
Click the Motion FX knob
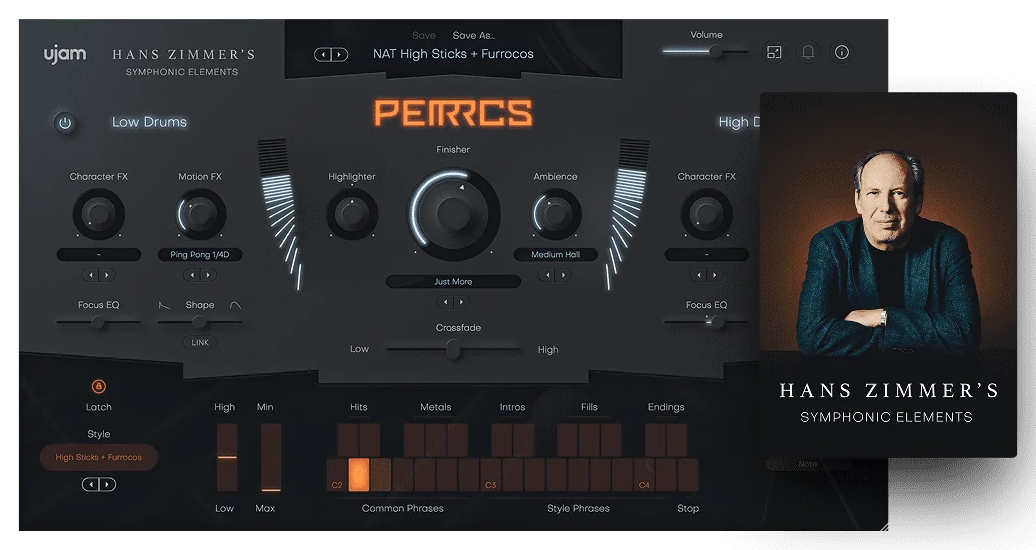pos(200,214)
